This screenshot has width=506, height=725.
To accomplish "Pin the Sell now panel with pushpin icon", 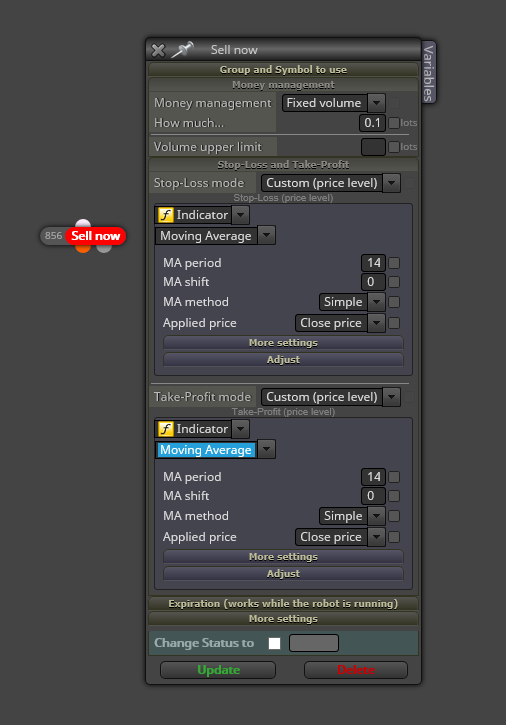I will pos(182,49).
